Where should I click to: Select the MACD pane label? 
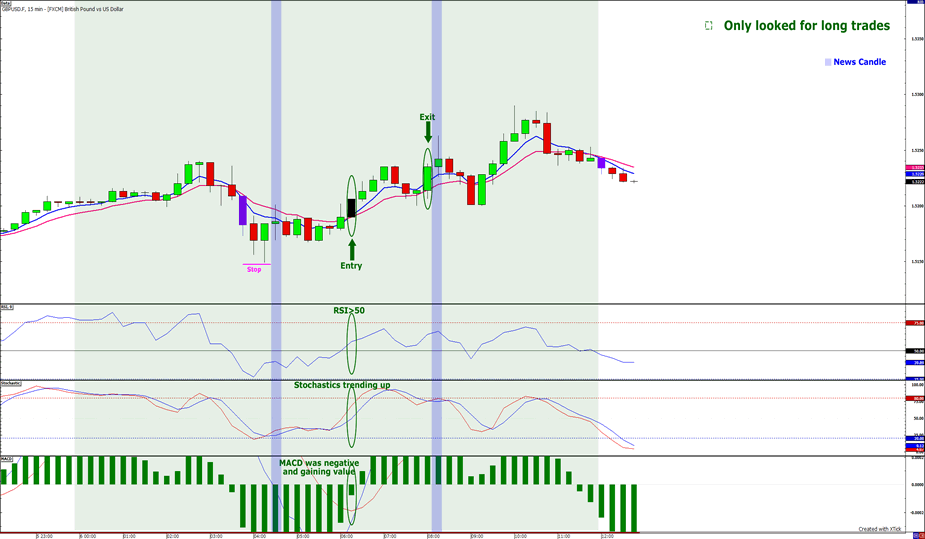pos(6,458)
